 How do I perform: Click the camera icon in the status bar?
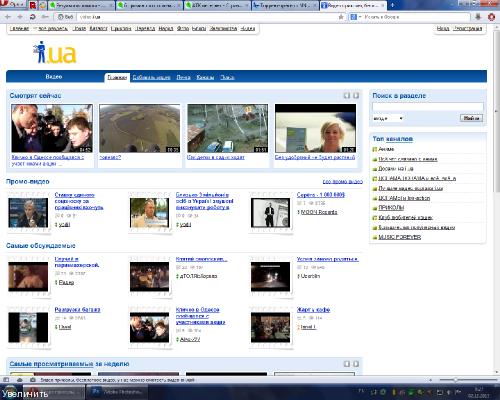coord(33,380)
